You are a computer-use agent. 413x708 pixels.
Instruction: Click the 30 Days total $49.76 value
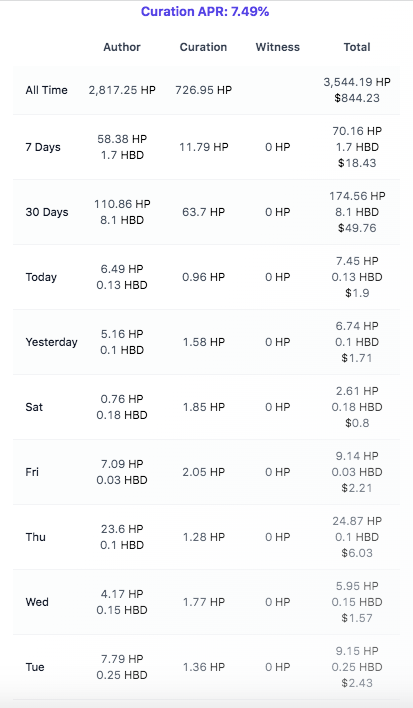click(357, 228)
